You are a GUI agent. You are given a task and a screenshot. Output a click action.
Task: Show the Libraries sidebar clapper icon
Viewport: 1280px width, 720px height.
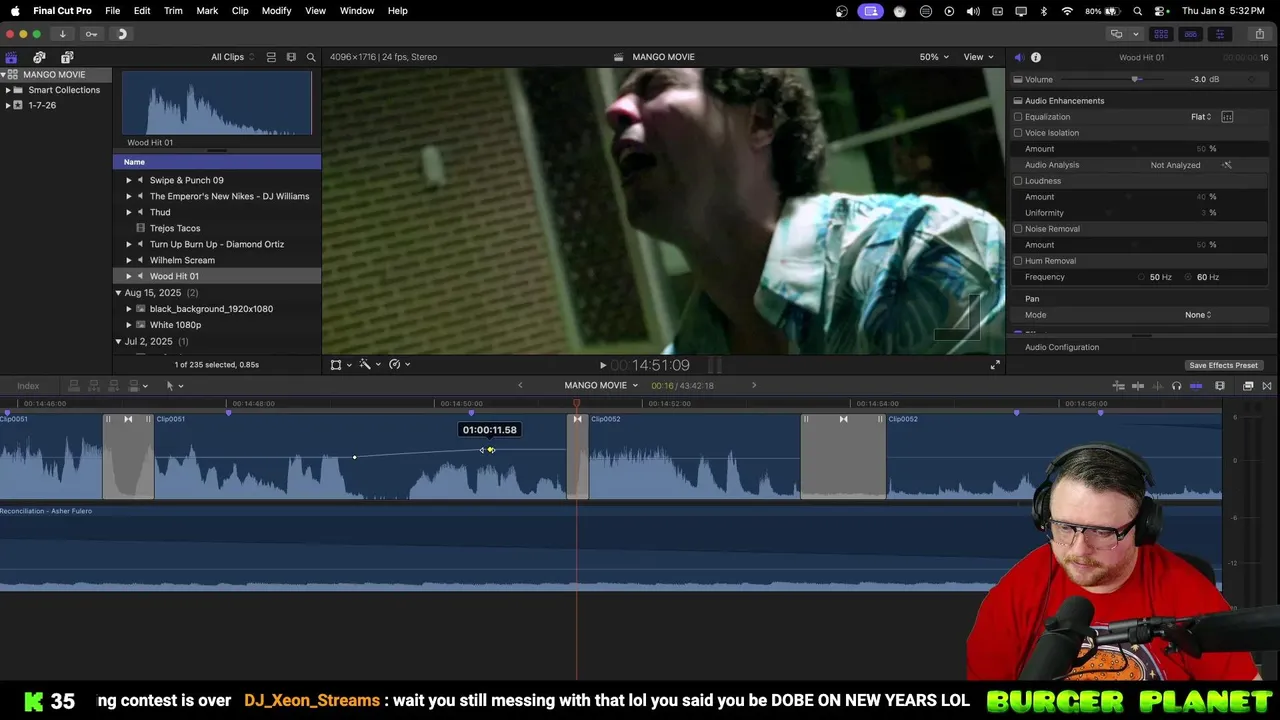point(11,57)
